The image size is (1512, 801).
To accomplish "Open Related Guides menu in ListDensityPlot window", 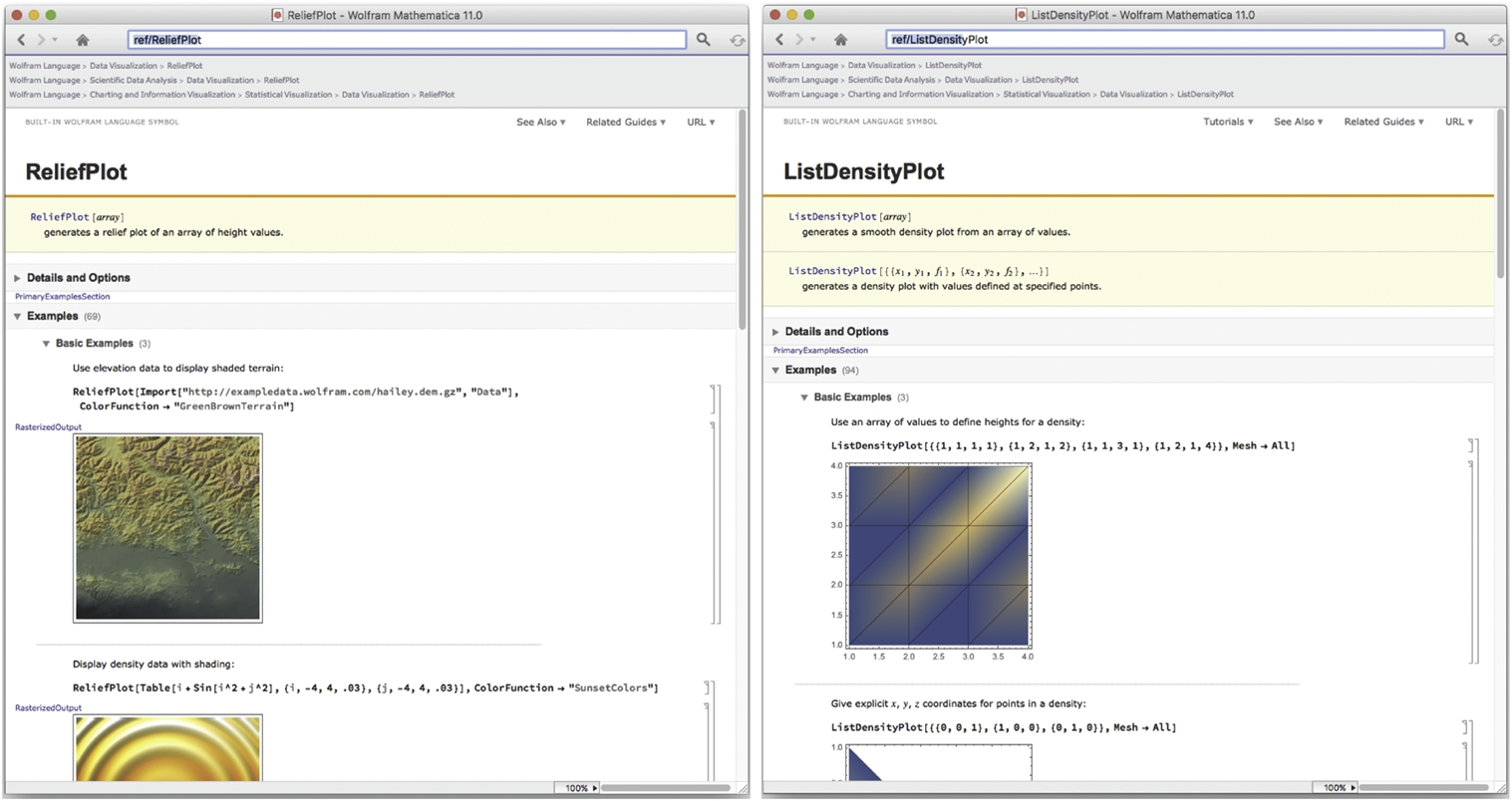I will click(1383, 122).
